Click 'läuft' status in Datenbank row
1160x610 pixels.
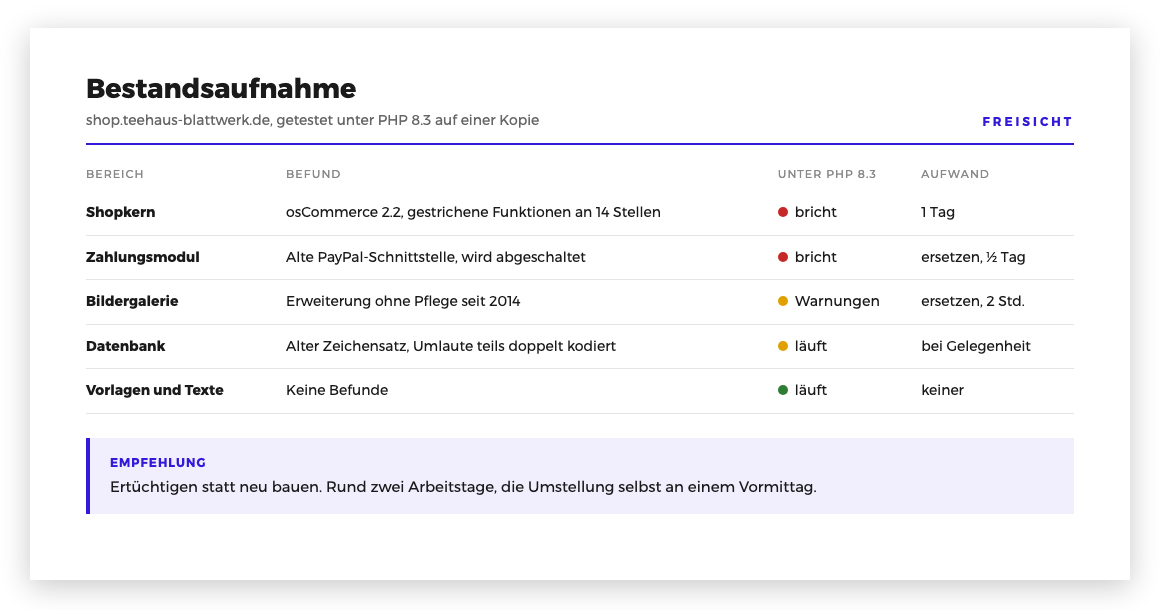[x=810, y=346]
